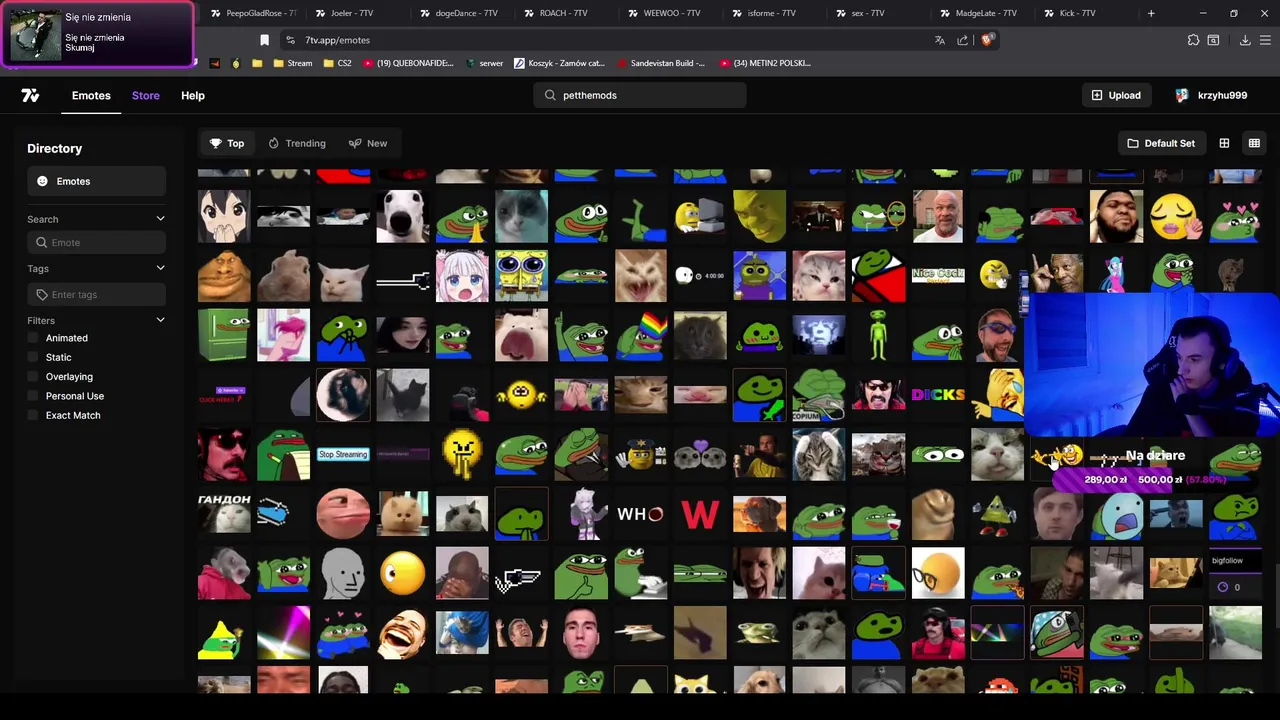The image size is (1280, 720).
Task: Select the Nice Cock text emote
Action: (938, 276)
